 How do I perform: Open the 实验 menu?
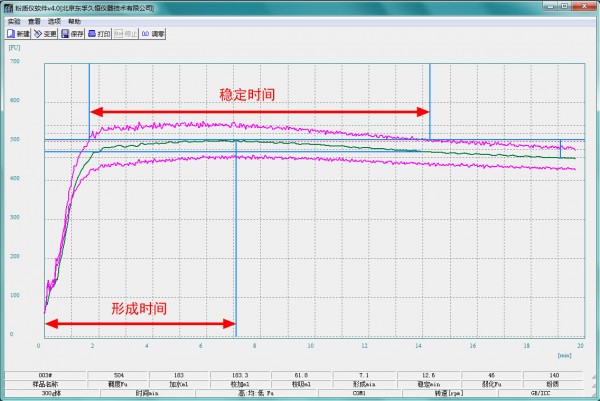(x=14, y=20)
